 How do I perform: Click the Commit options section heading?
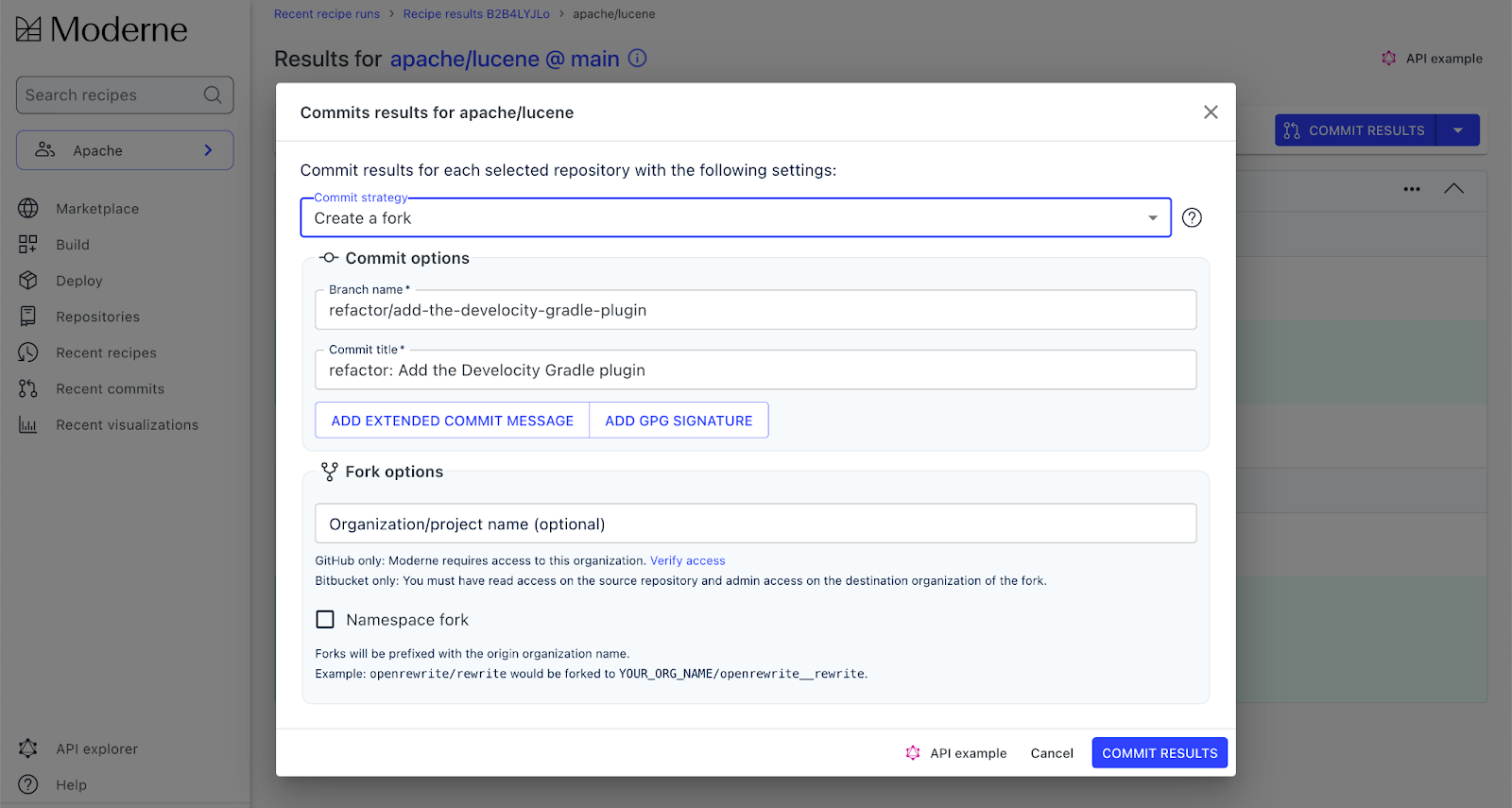click(x=407, y=258)
